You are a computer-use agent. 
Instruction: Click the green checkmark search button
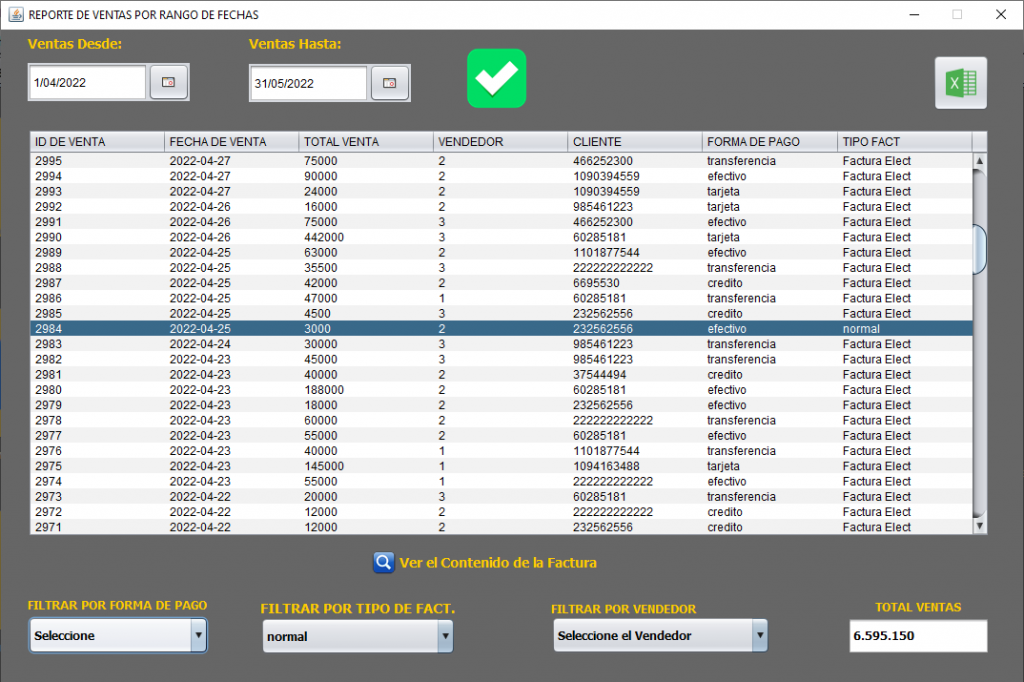496,78
